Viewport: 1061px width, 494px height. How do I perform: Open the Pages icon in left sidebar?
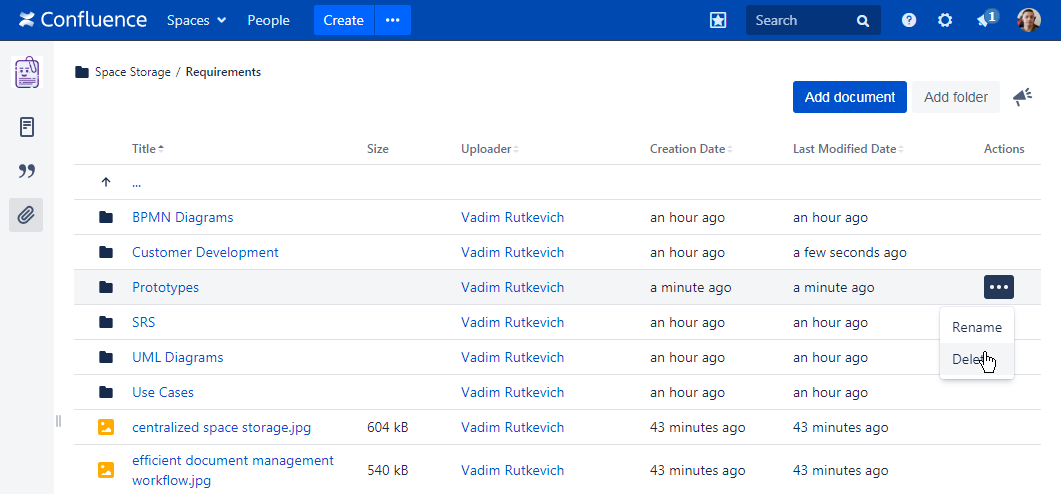point(27,127)
